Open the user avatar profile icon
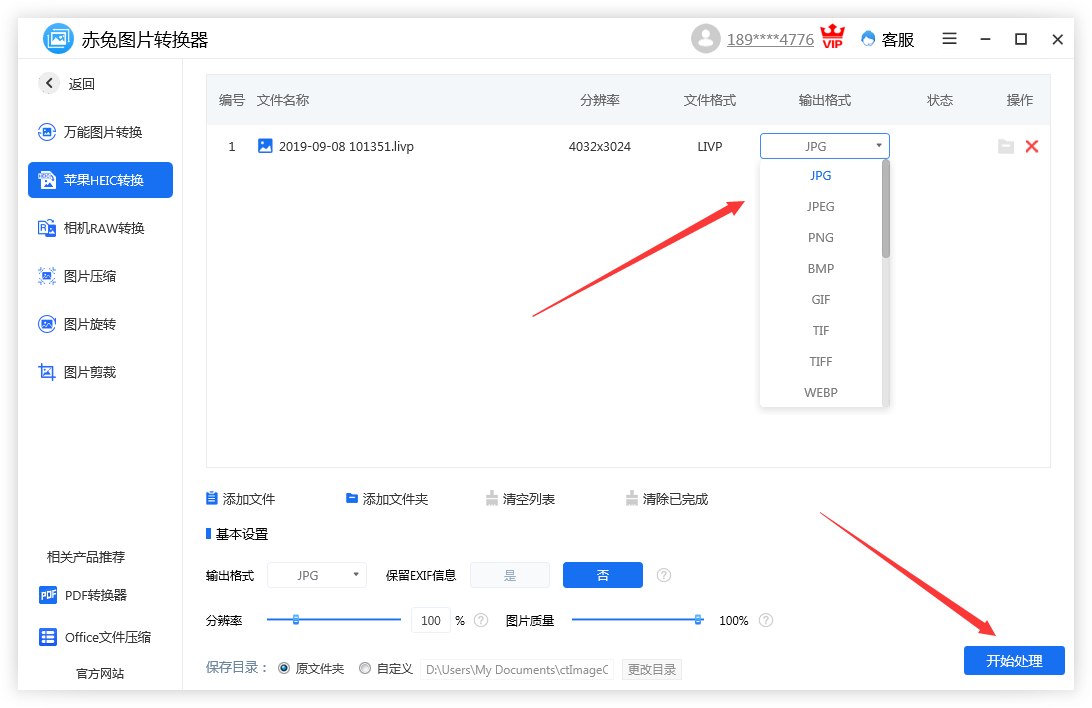Screen dimensions: 1092x708 coord(705,38)
